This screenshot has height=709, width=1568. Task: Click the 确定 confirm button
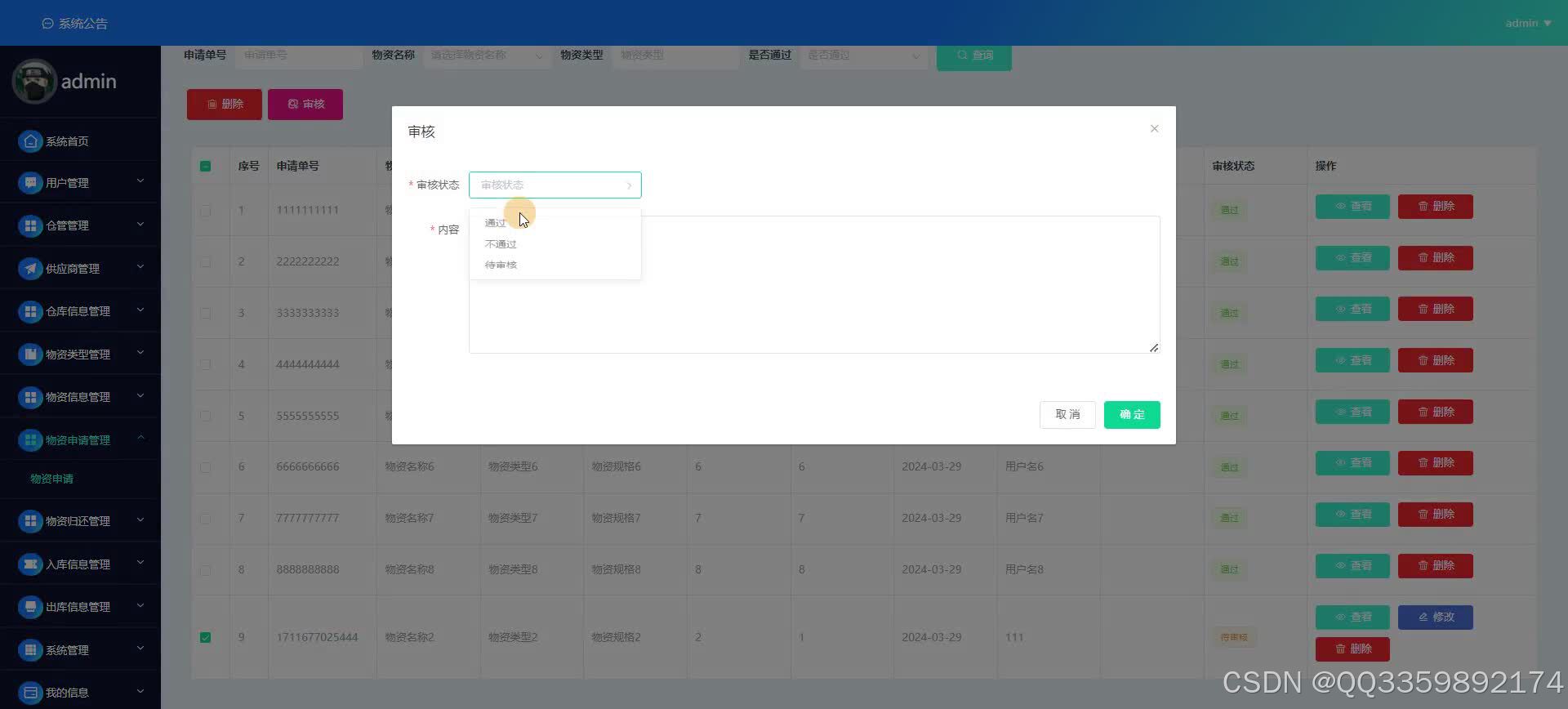click(1132, 415)
